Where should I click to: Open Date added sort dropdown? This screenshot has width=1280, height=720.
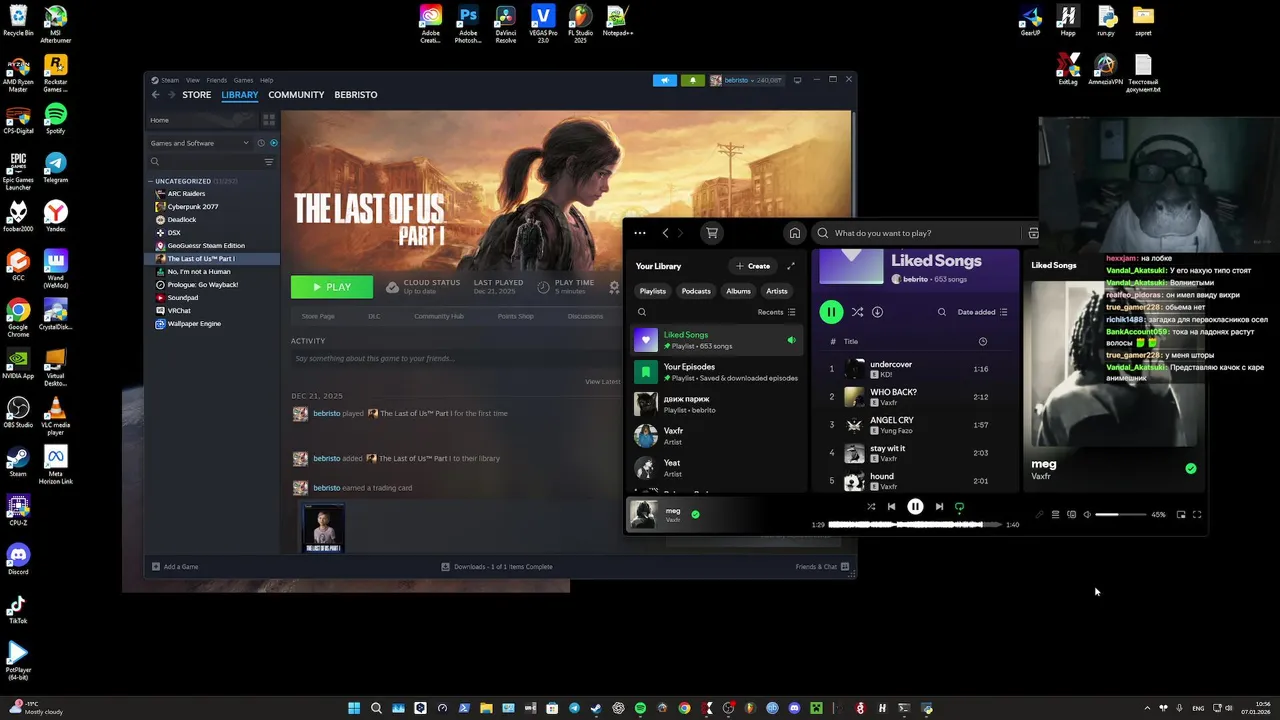click(x=983, y=312)
